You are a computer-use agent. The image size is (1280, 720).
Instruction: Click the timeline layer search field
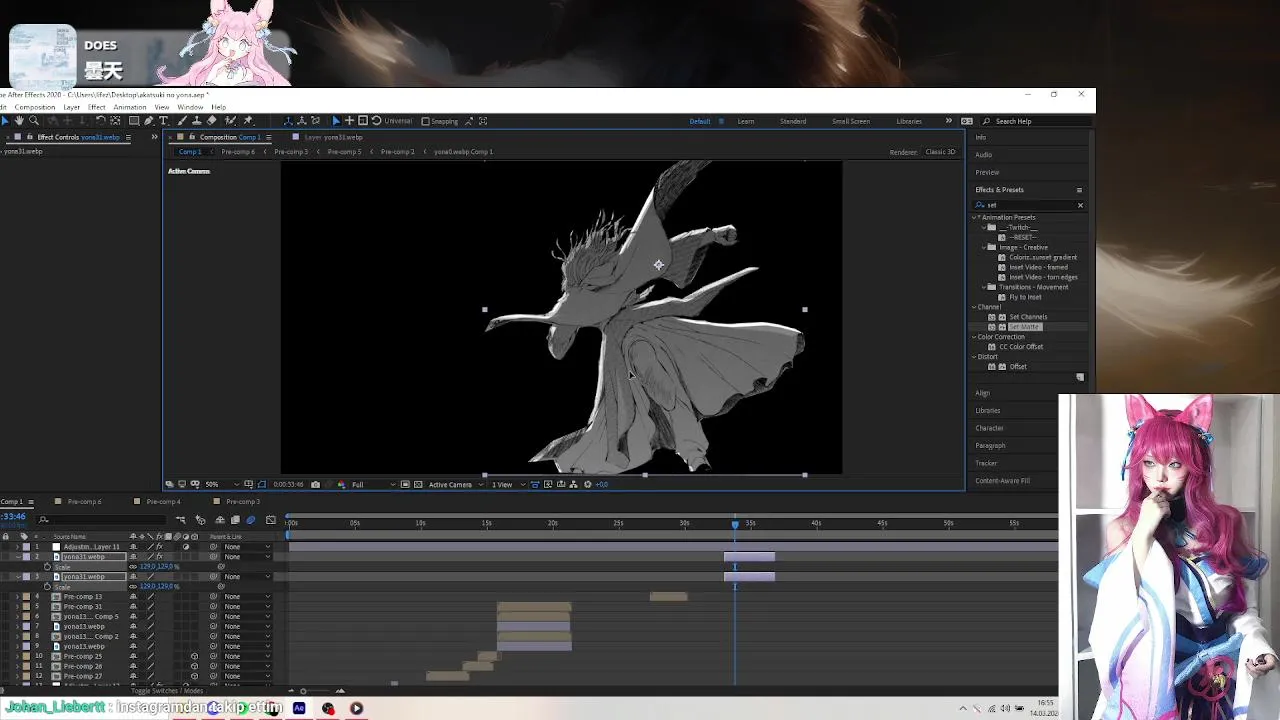pyautogui.click(x=100, y=519)
